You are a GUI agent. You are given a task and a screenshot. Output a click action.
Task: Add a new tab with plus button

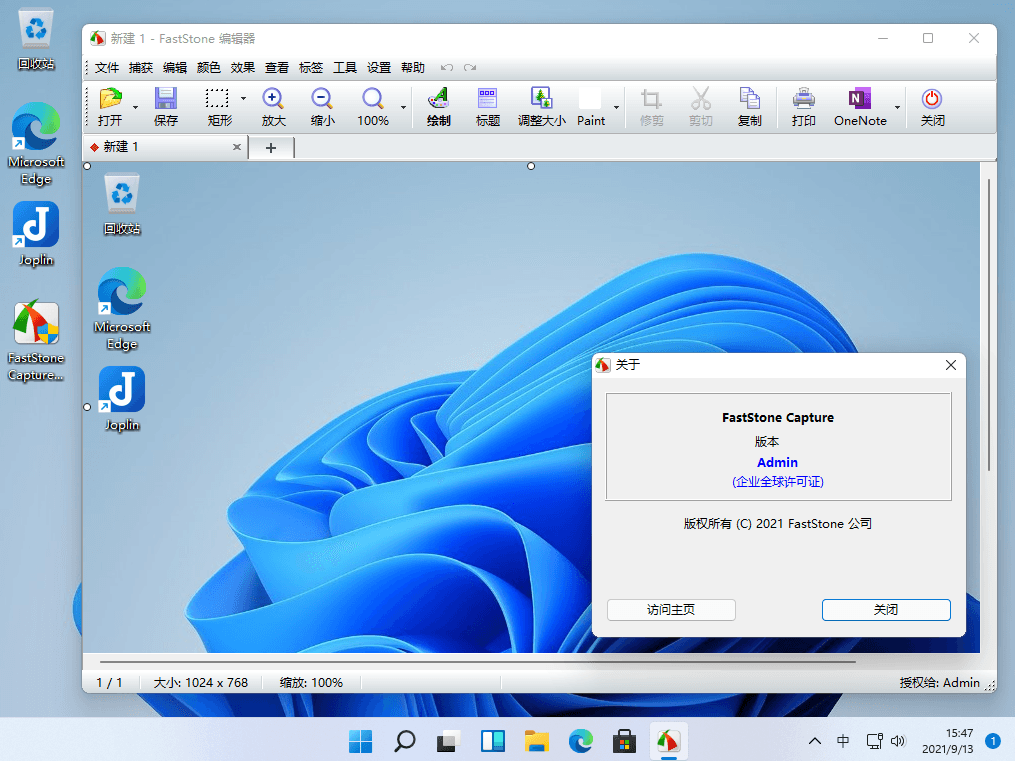click(271, 148)
